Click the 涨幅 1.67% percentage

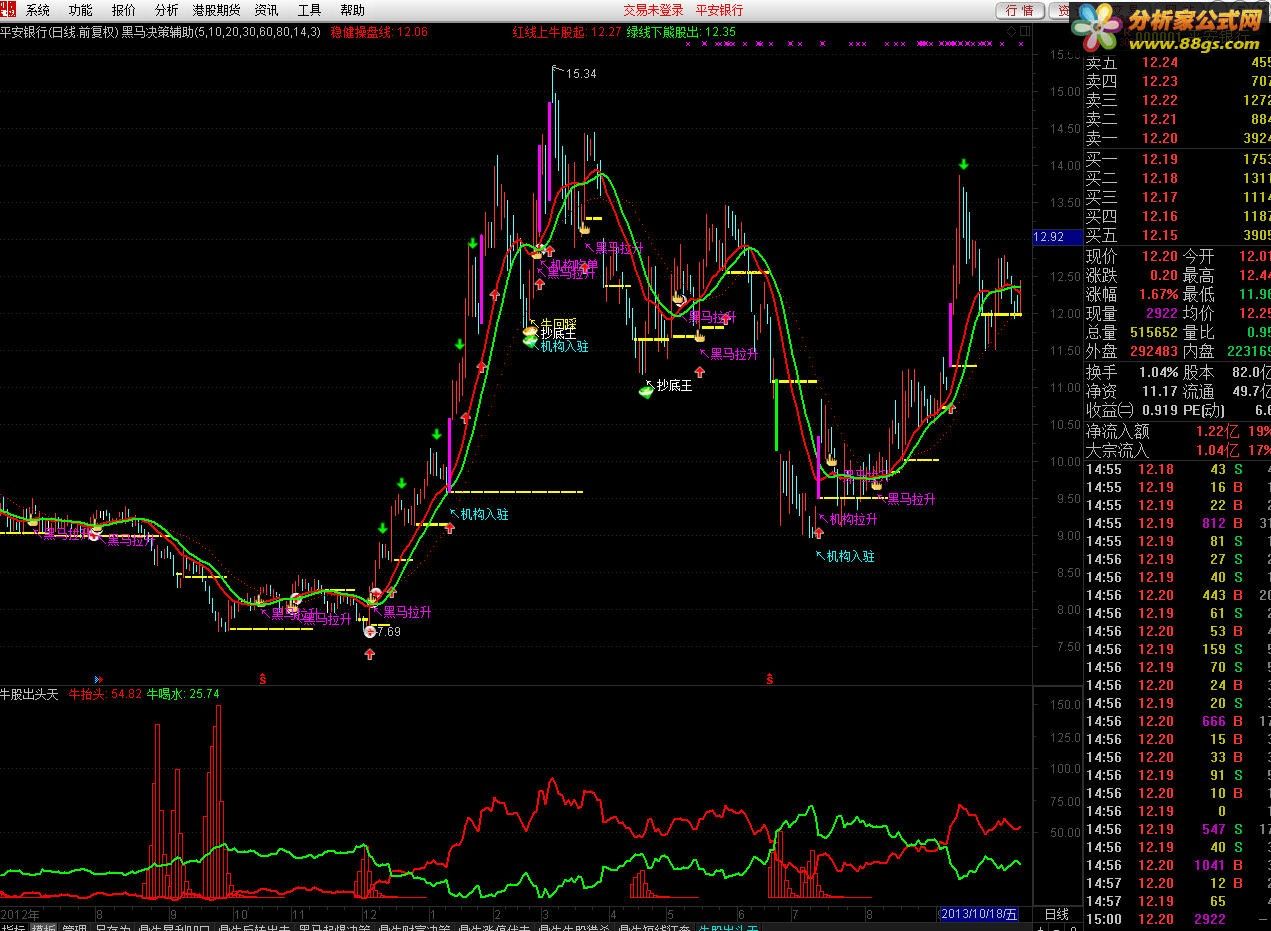click(1132, 294)
